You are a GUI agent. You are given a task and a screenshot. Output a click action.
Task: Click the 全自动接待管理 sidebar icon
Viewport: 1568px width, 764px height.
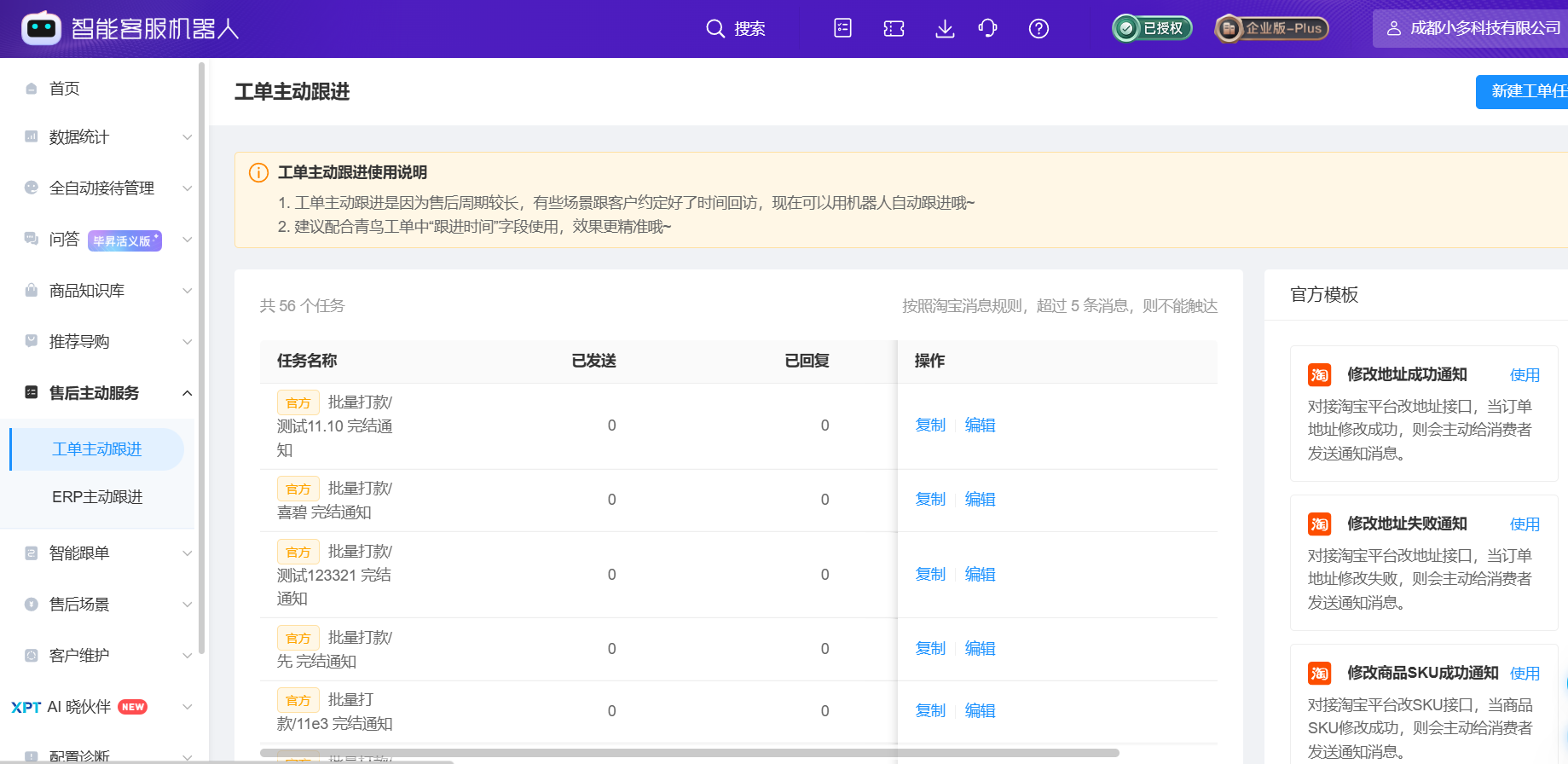(32, 188)
